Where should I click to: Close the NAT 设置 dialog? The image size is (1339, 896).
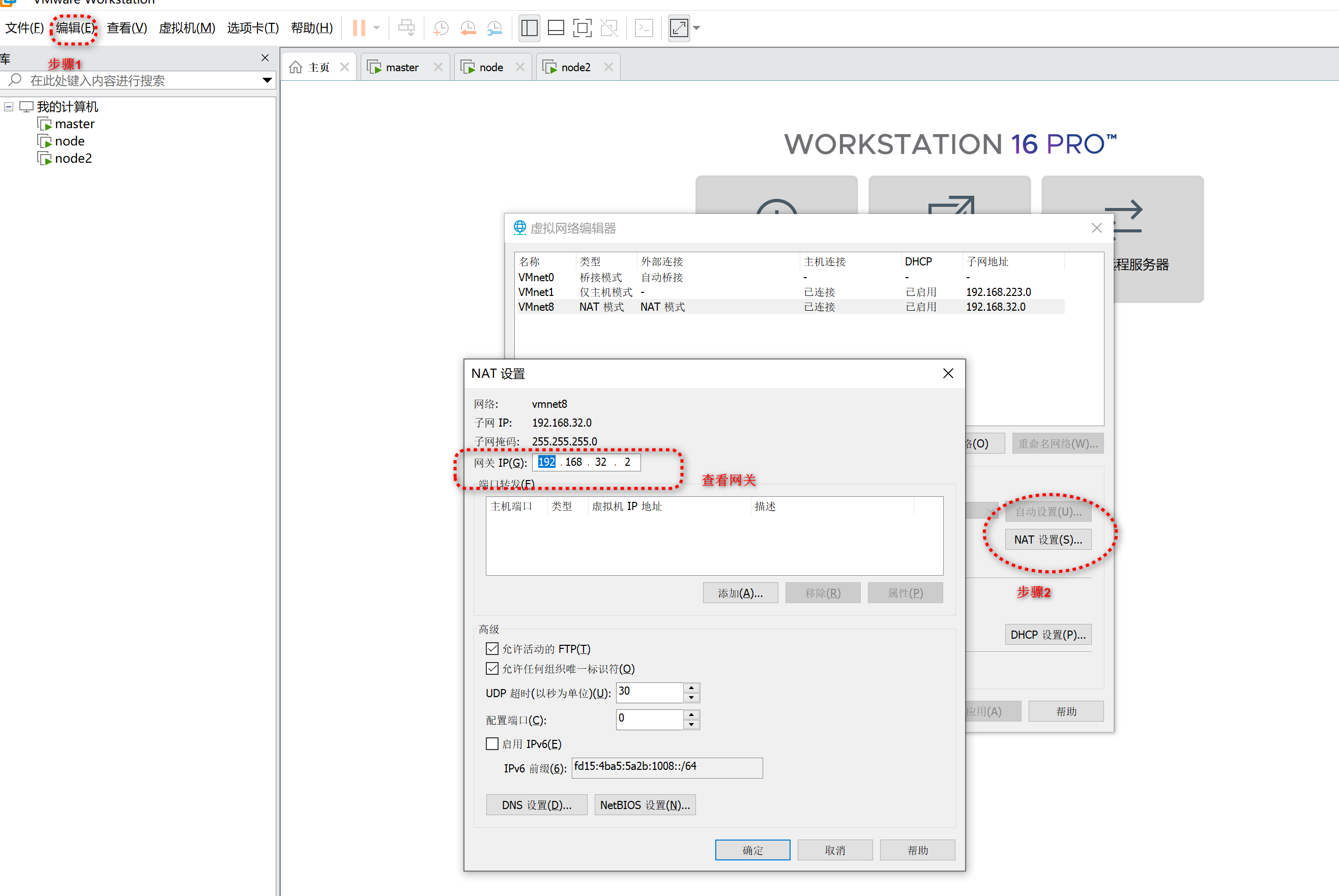948,374
